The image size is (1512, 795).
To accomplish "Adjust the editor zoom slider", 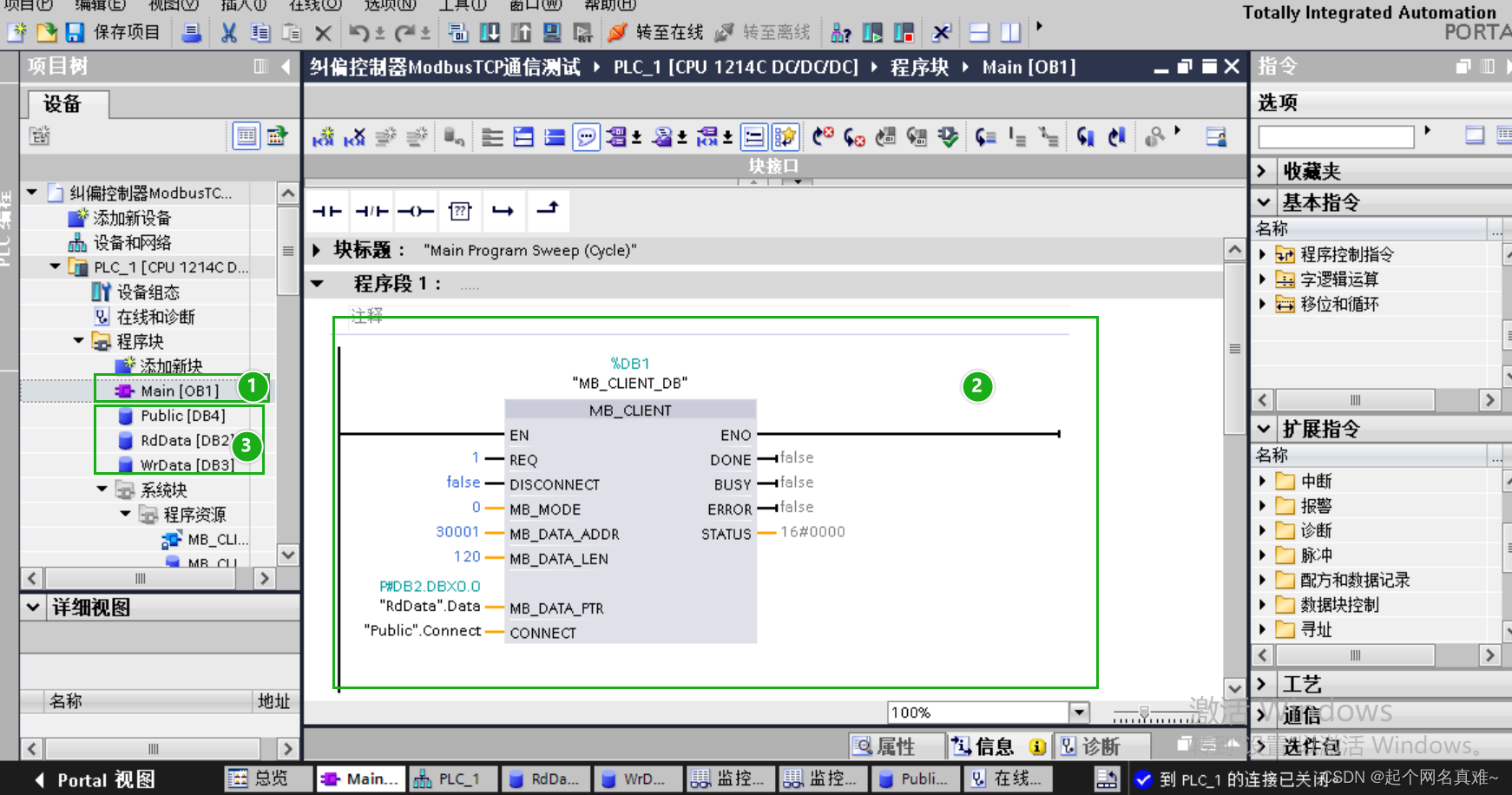I will point(1145,713).
